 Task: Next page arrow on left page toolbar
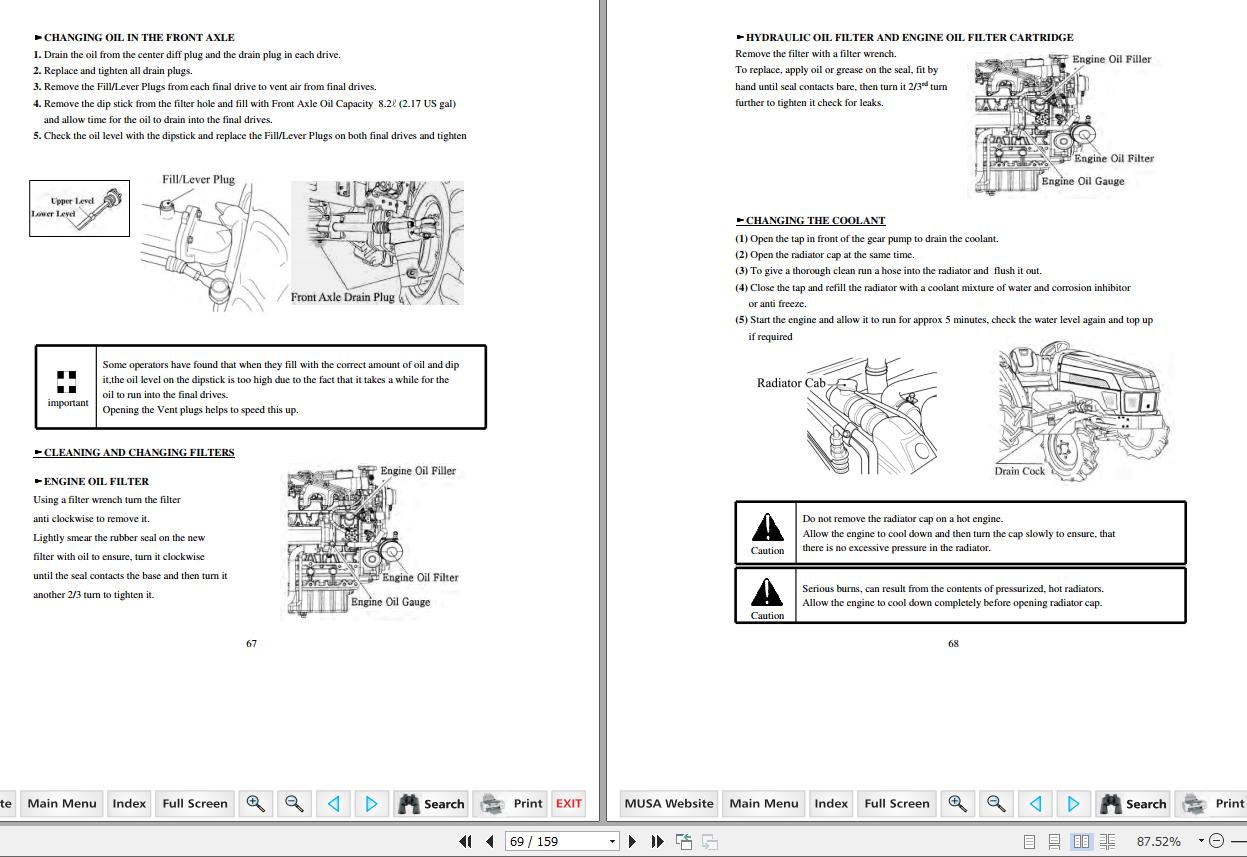[371, 803]
